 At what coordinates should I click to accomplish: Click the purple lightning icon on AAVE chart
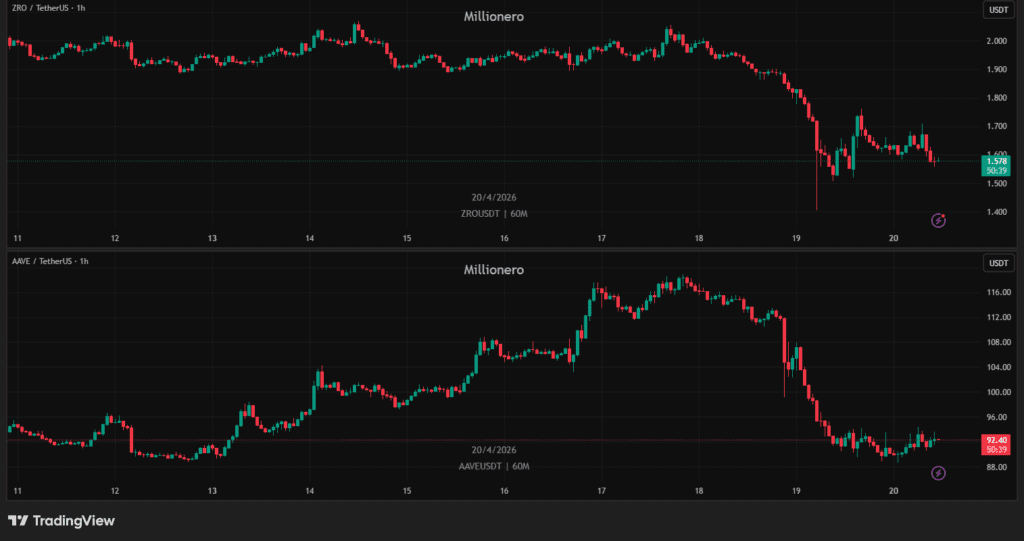(x=938, y=473)
